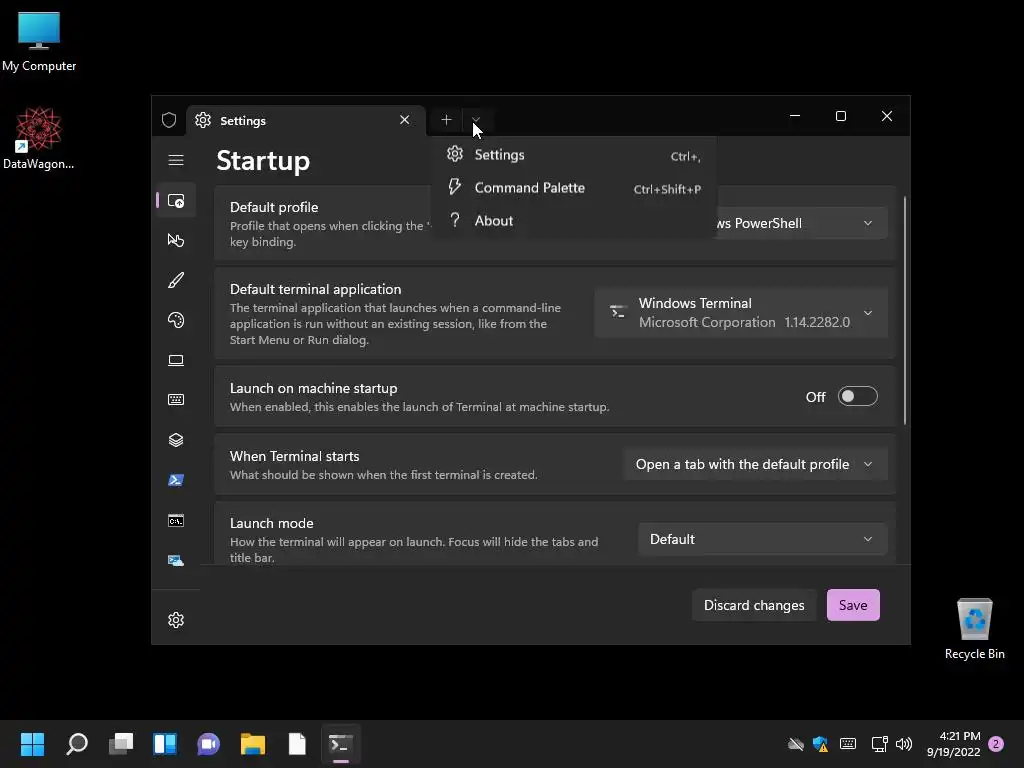Open the profile Defaults layers icon
Screen dimensions: 1024x768
pyautogui.click(x=176, y=440)
